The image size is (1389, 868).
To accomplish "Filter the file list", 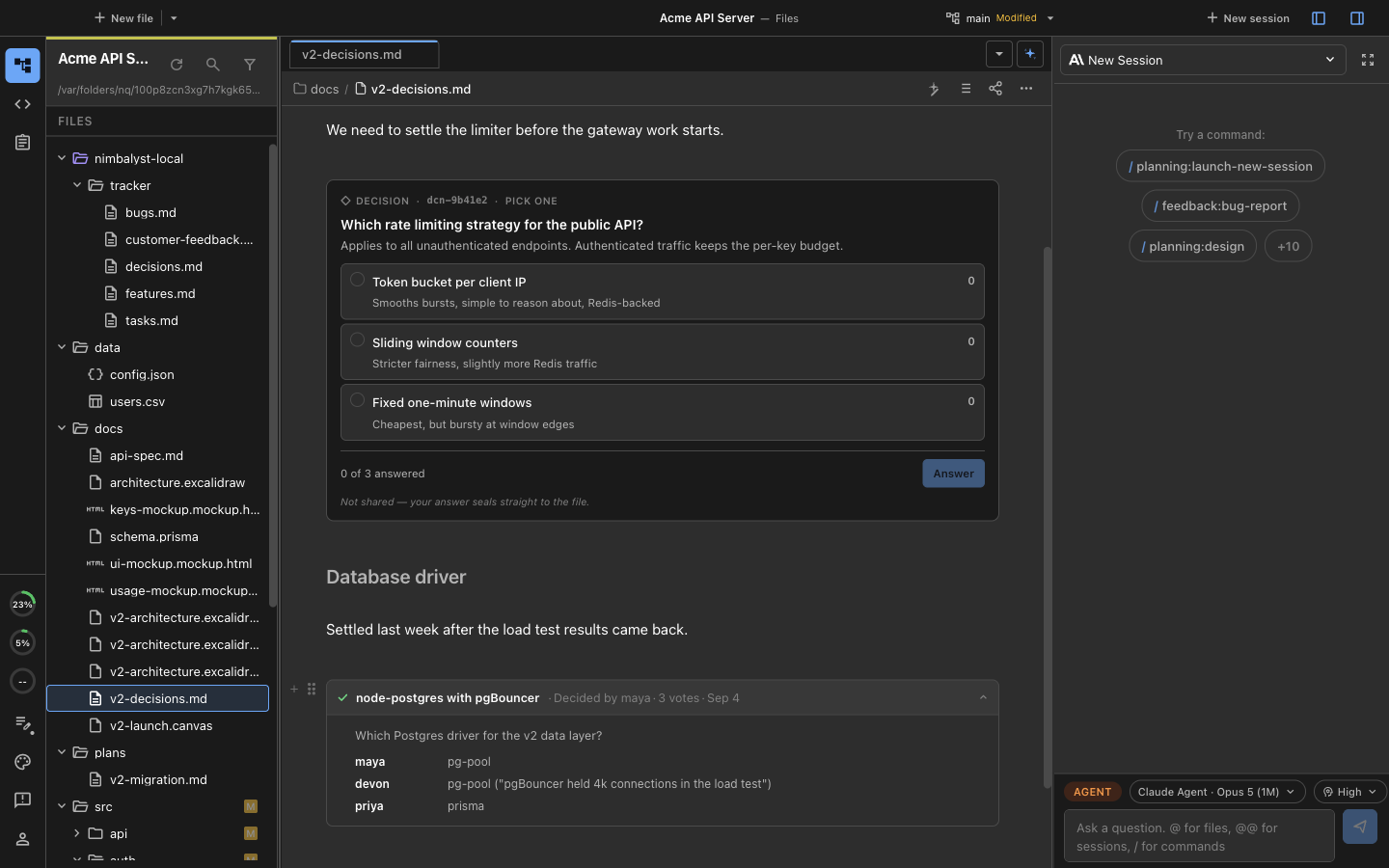I will tap(250, 65).
